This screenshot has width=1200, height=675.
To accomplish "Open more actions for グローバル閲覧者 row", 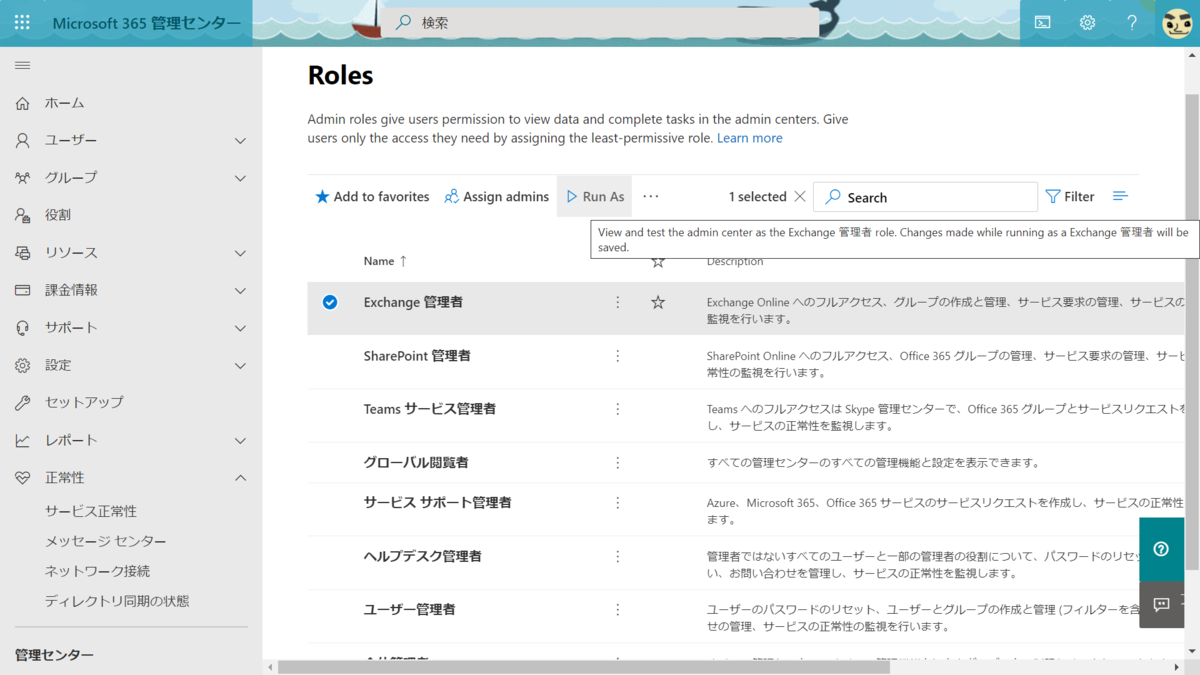I will pyautogui.click(x=618, y=463).
